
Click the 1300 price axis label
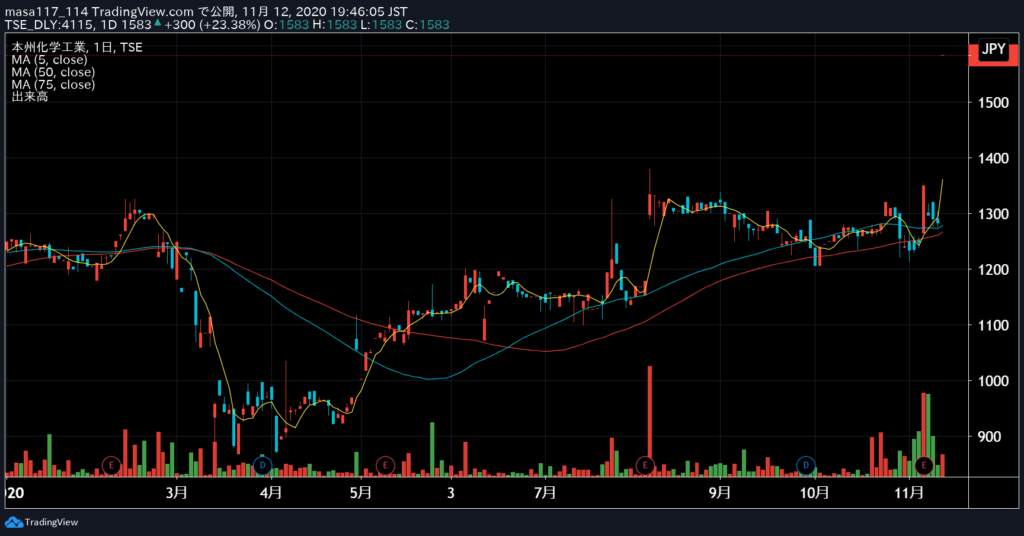(x=993, y=214)
